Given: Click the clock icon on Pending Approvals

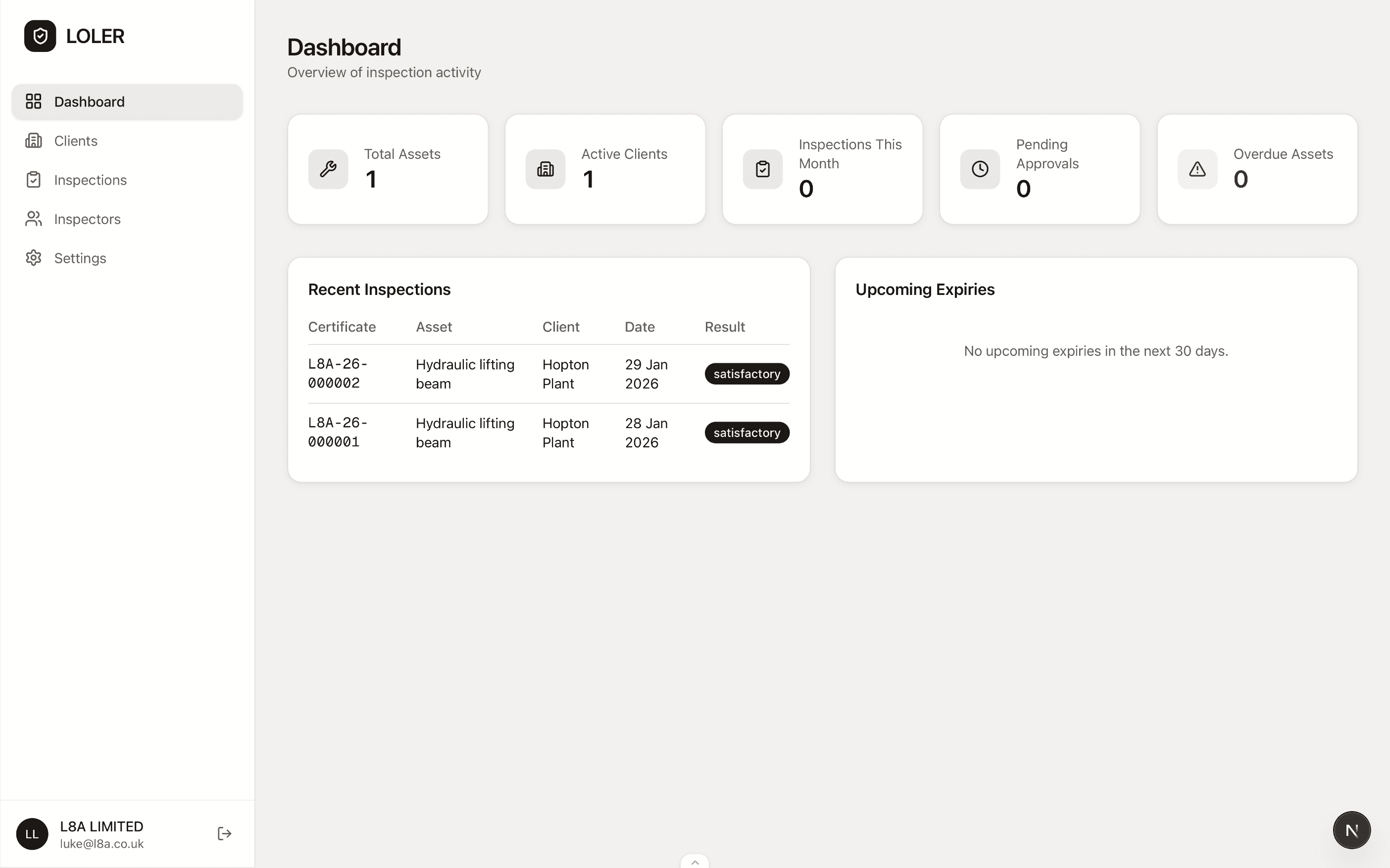Looking at the screenshot, I should point(980,169).
